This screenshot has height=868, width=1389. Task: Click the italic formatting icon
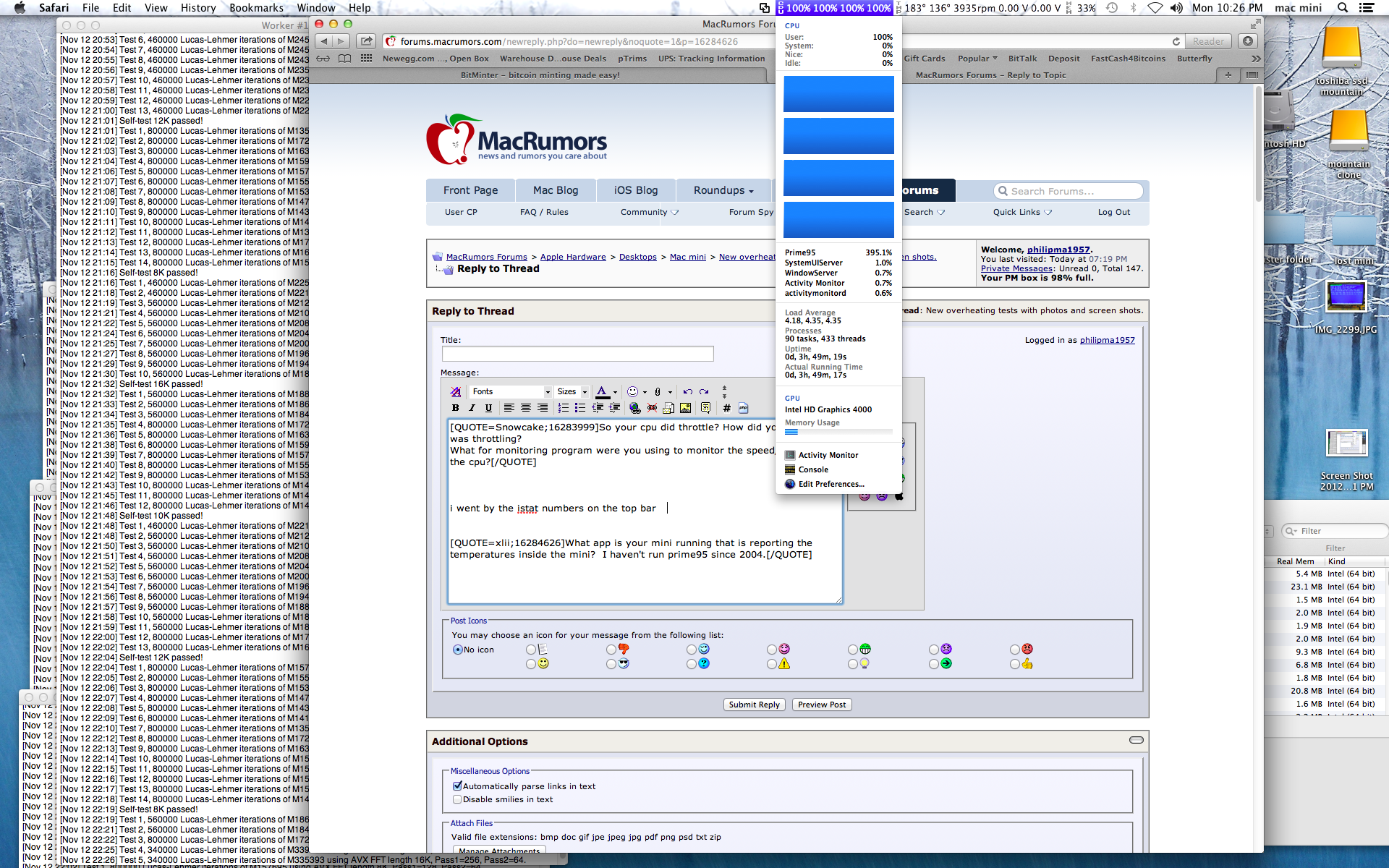[472, 408]
